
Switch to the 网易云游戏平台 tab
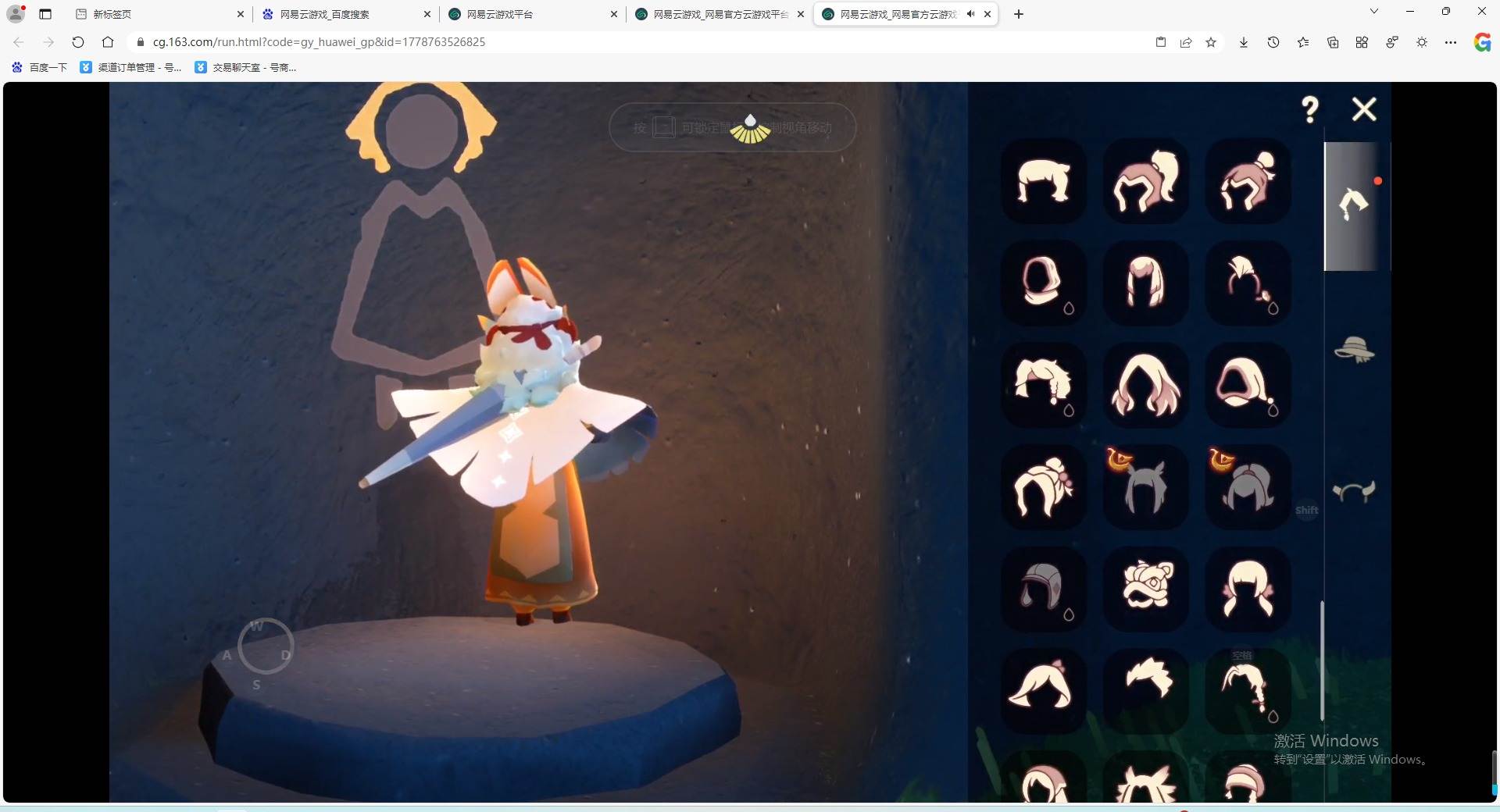[x=531, y=14]
